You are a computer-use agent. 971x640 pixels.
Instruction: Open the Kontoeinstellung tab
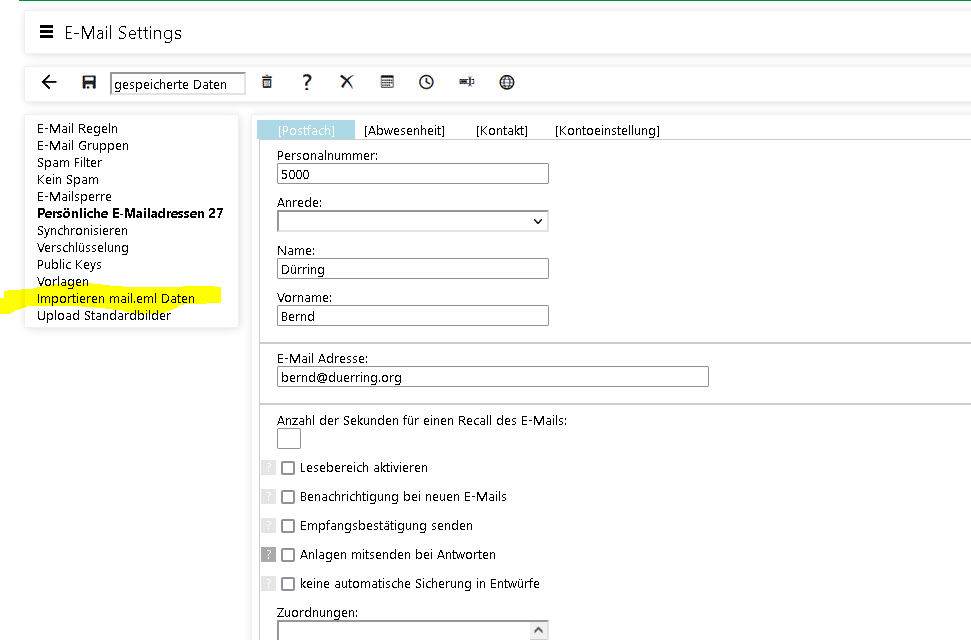607,130
